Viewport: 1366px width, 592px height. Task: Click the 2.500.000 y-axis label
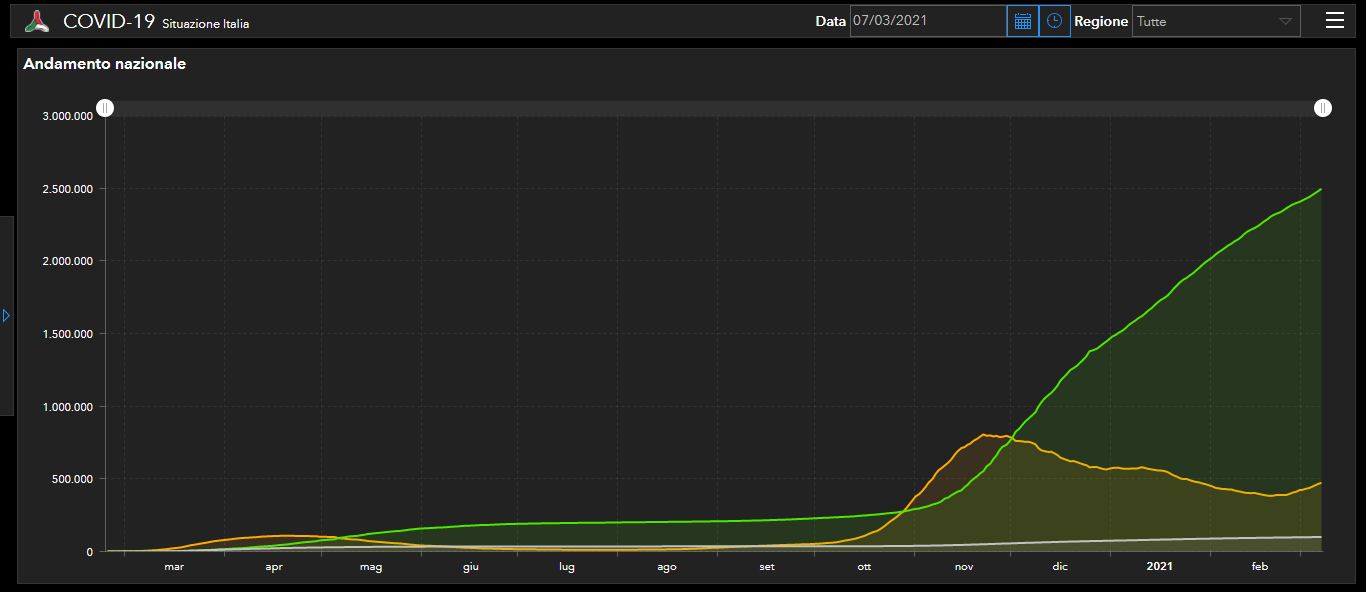[x=67, y=189]
